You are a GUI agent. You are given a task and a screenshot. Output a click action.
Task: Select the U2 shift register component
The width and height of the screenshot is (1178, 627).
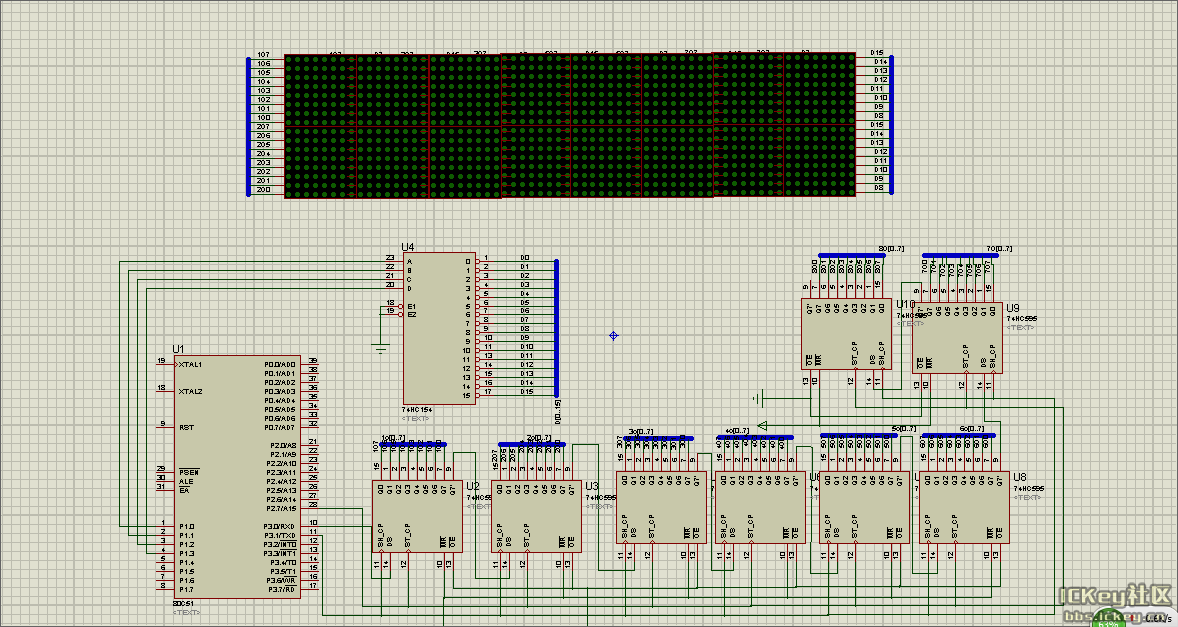click(x=417, y=517)
